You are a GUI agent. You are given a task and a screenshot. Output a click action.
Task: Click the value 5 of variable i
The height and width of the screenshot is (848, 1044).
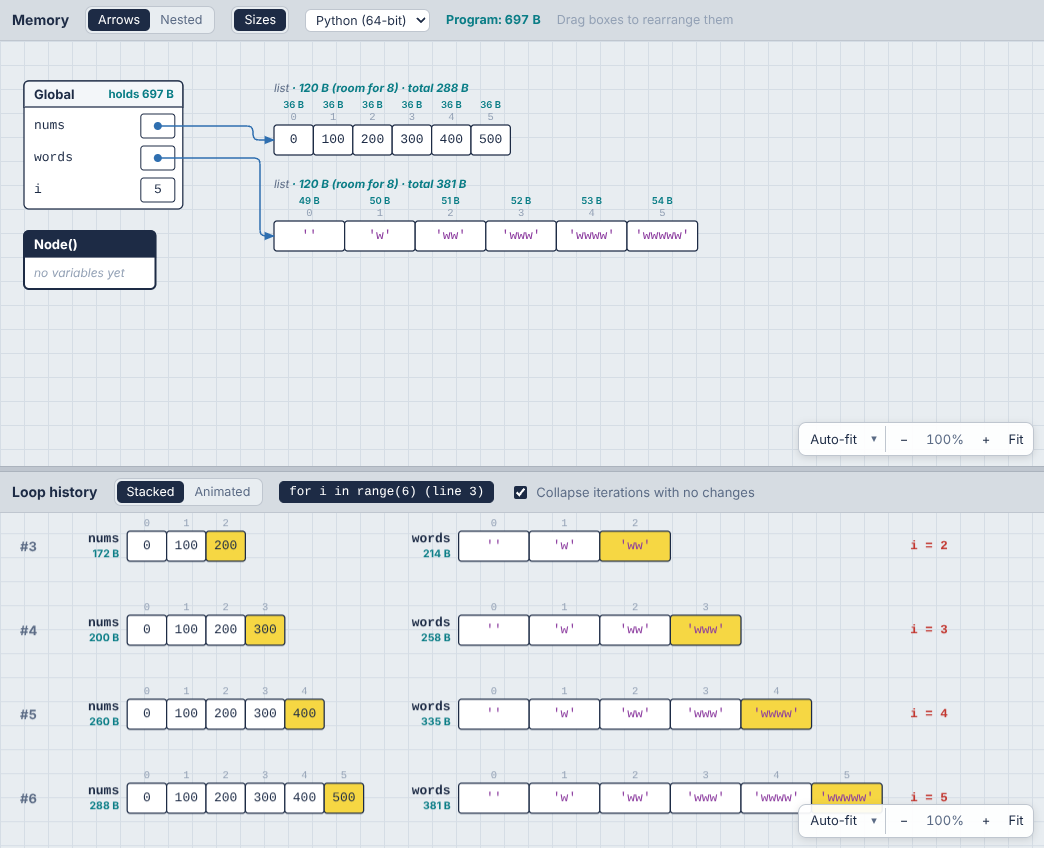pyautogui.click(x=158, y=190)
